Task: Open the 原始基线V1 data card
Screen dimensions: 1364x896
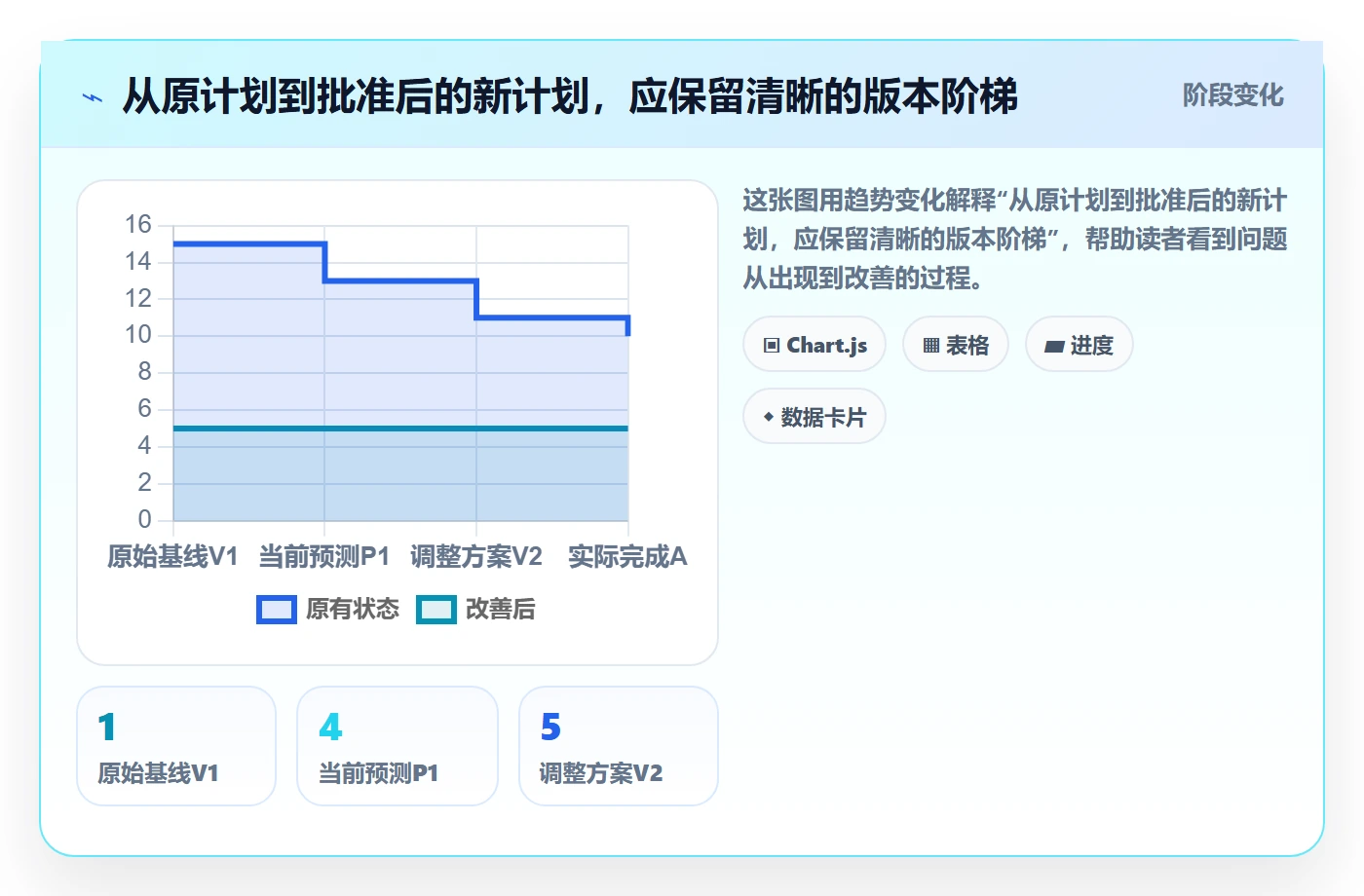Action: 176,746
